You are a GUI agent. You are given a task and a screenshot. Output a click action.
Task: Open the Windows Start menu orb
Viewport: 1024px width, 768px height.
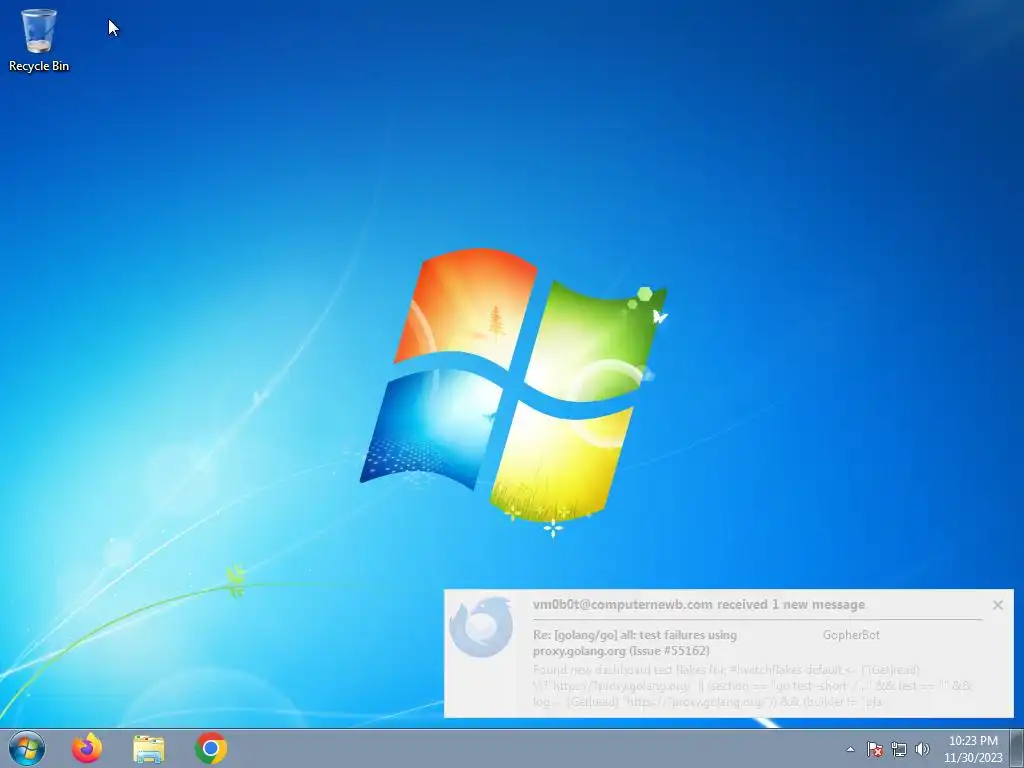[x=27, y=748]
